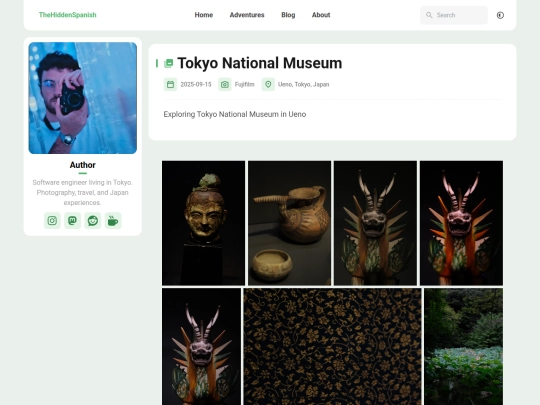This screenshot has width=540, height=405.
Task: Open the golden head sculpture photo
Action: tap(204, 223)
